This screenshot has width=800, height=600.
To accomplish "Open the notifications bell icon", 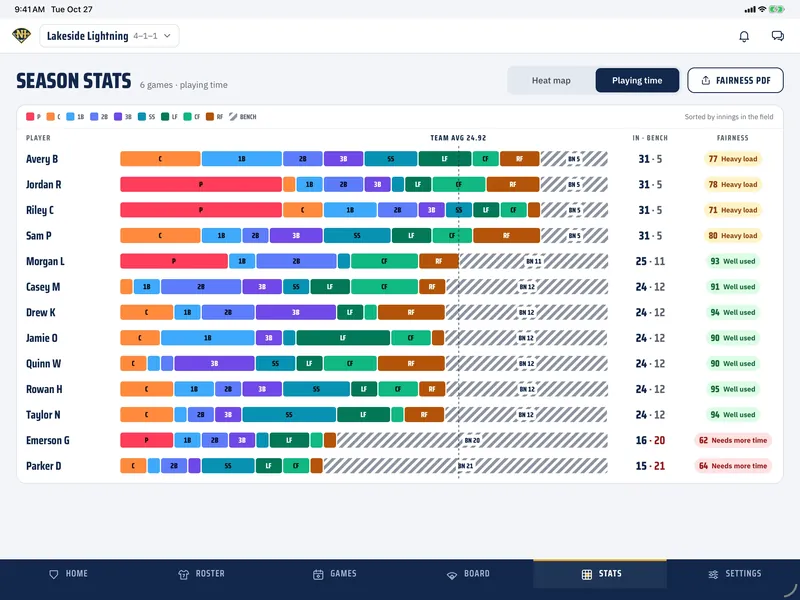I will 744,36.
